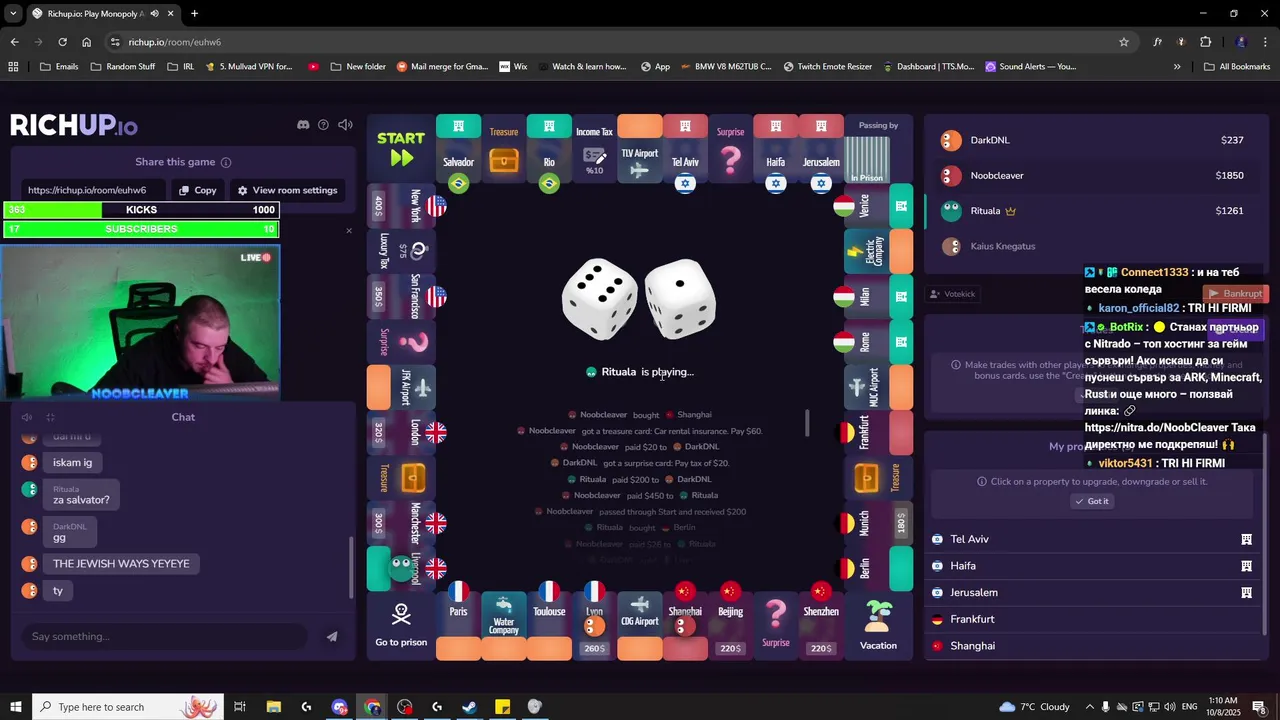This screenshot has width=1280, height=720.
Task: Open the Random Stuff bookmark folder
Action: 123,67
